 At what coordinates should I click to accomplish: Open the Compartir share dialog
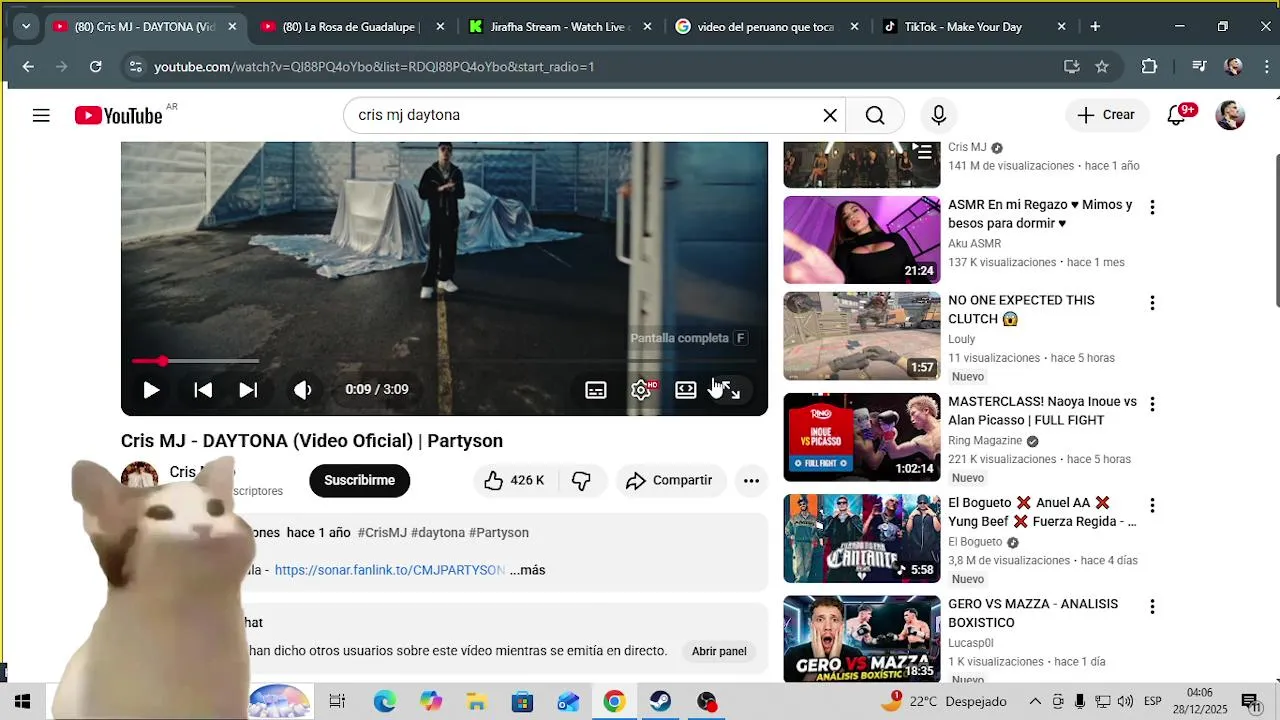(x=670, y=481)
